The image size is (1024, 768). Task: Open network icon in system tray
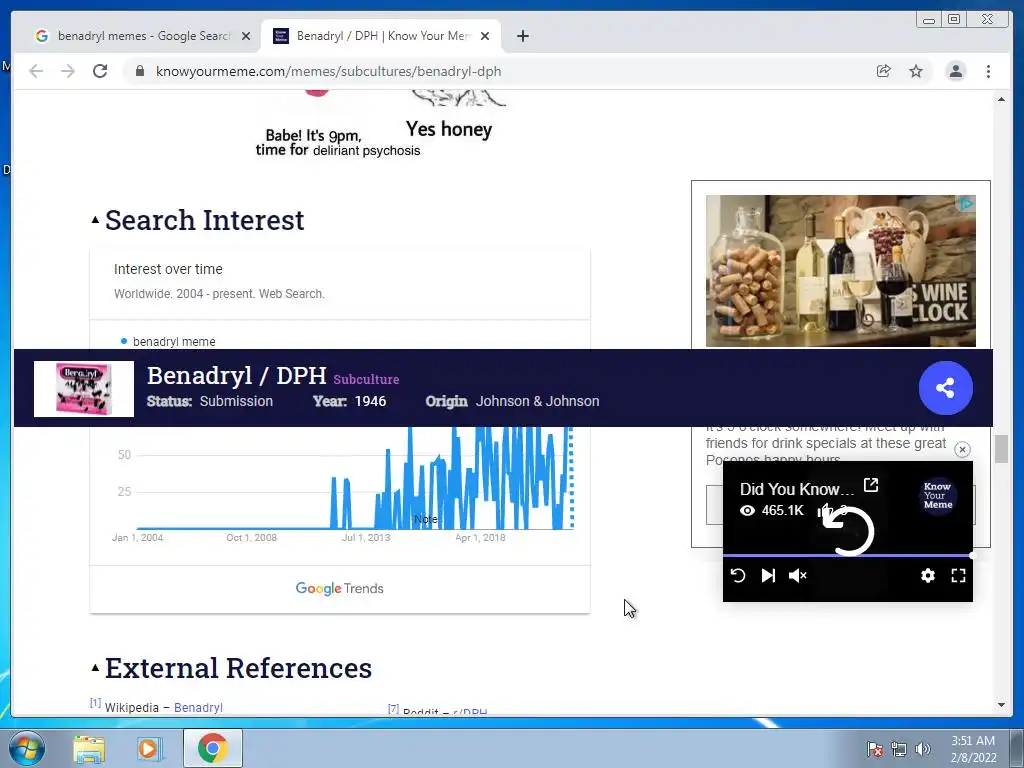point(899,749)
